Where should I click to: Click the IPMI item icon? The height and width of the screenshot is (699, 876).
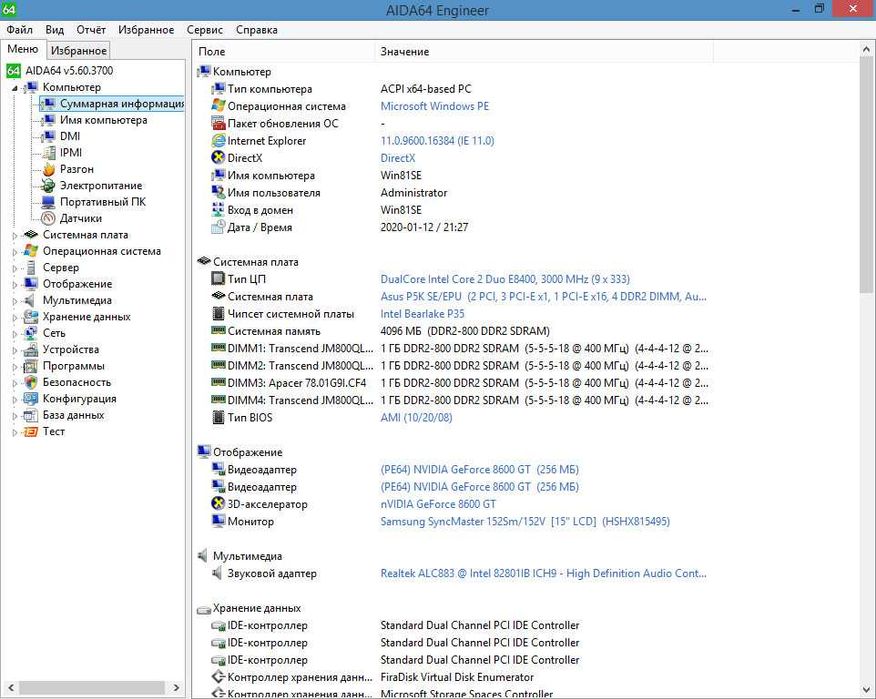[49, 153]
